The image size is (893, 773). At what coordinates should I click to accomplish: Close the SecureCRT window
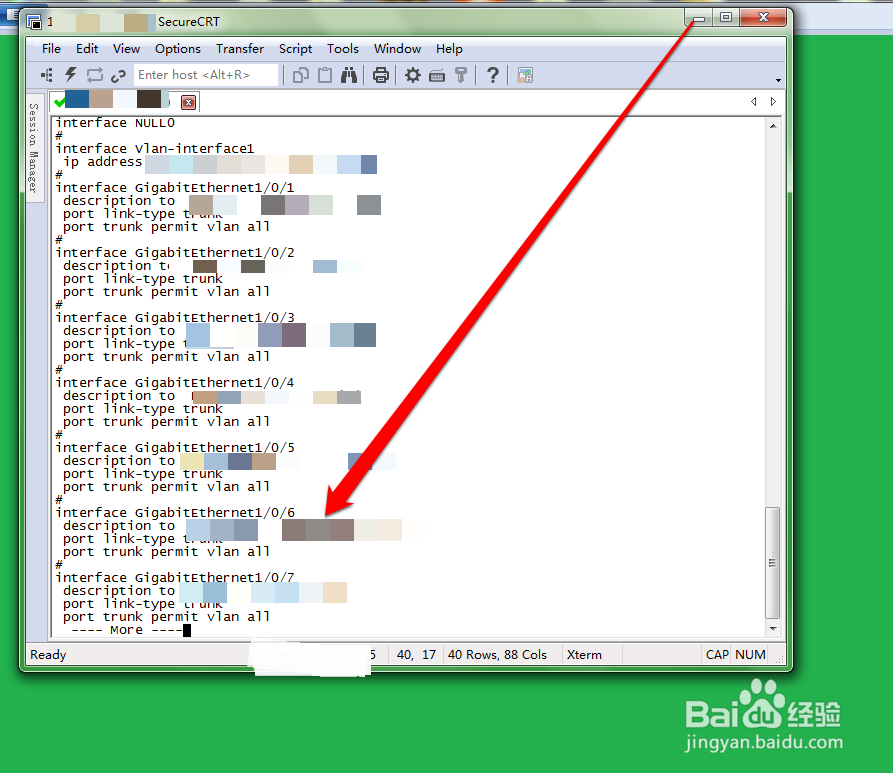point(763,18)
